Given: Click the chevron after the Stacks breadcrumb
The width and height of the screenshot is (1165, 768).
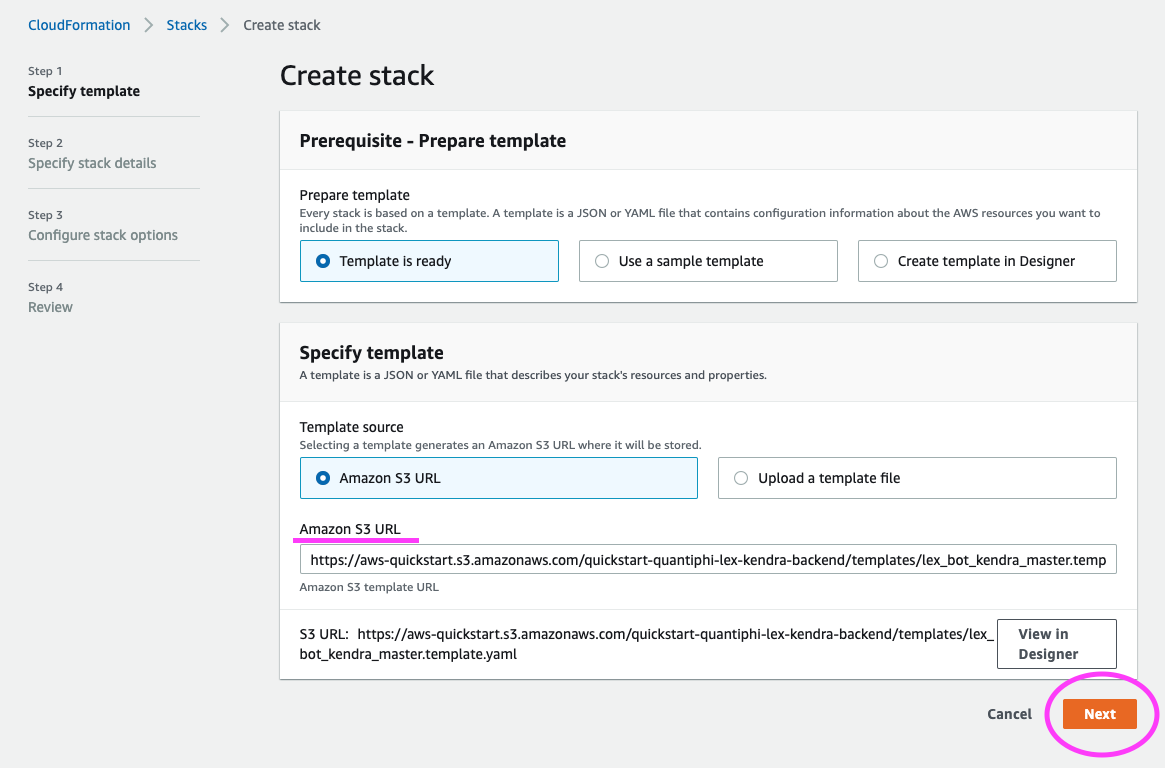Looking at the screenshot, I should (x=225, y=25).
